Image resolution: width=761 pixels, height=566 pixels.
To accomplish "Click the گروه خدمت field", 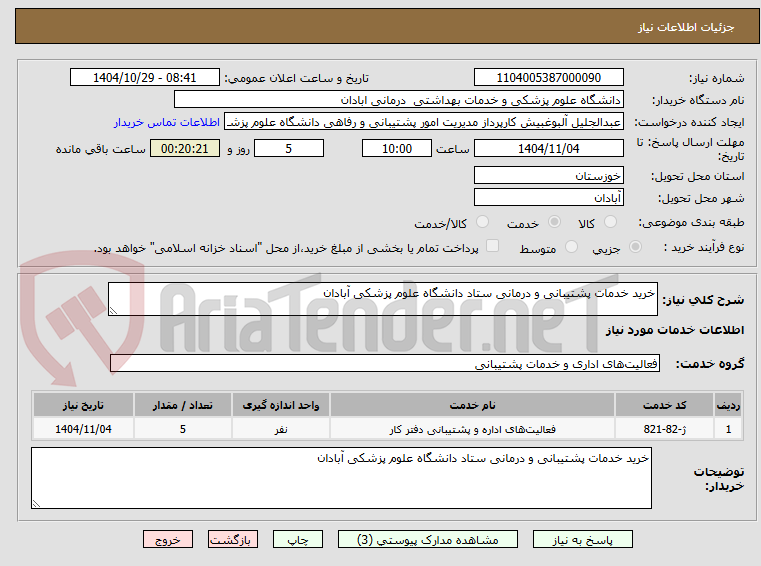I will (384, 364).
